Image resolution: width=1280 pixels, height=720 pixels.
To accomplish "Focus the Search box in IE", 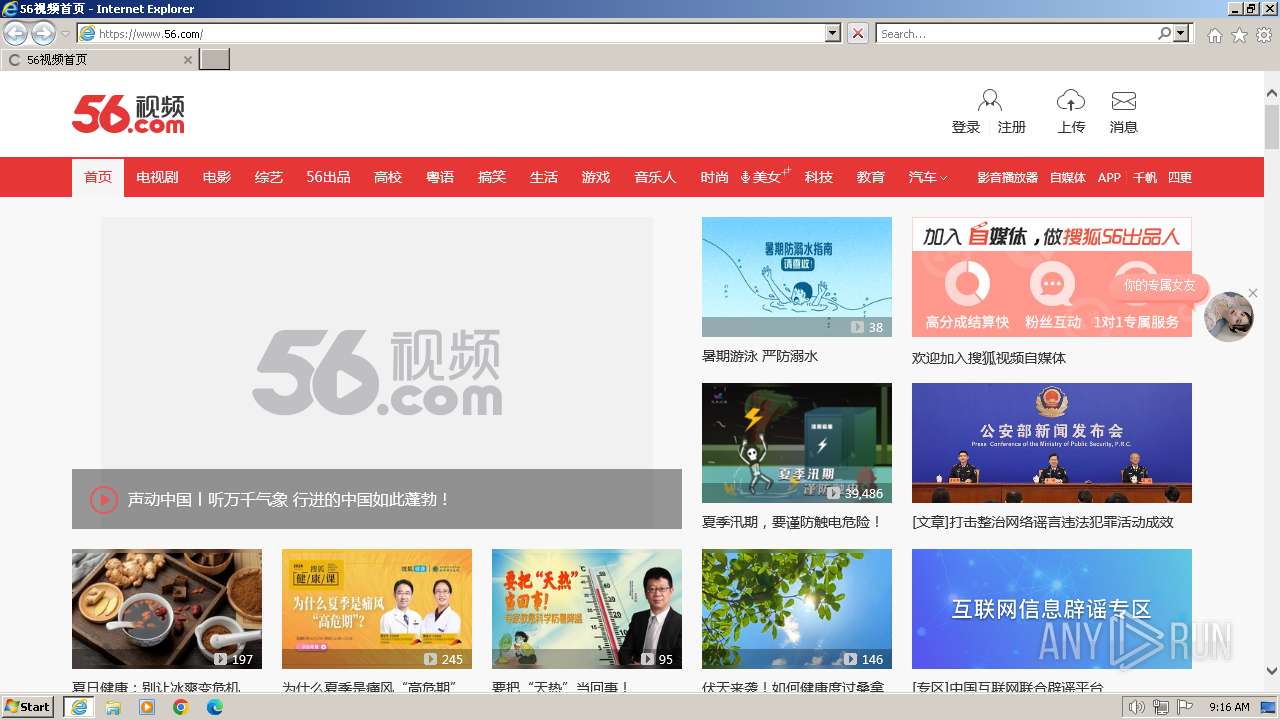I will [1016, 33].
